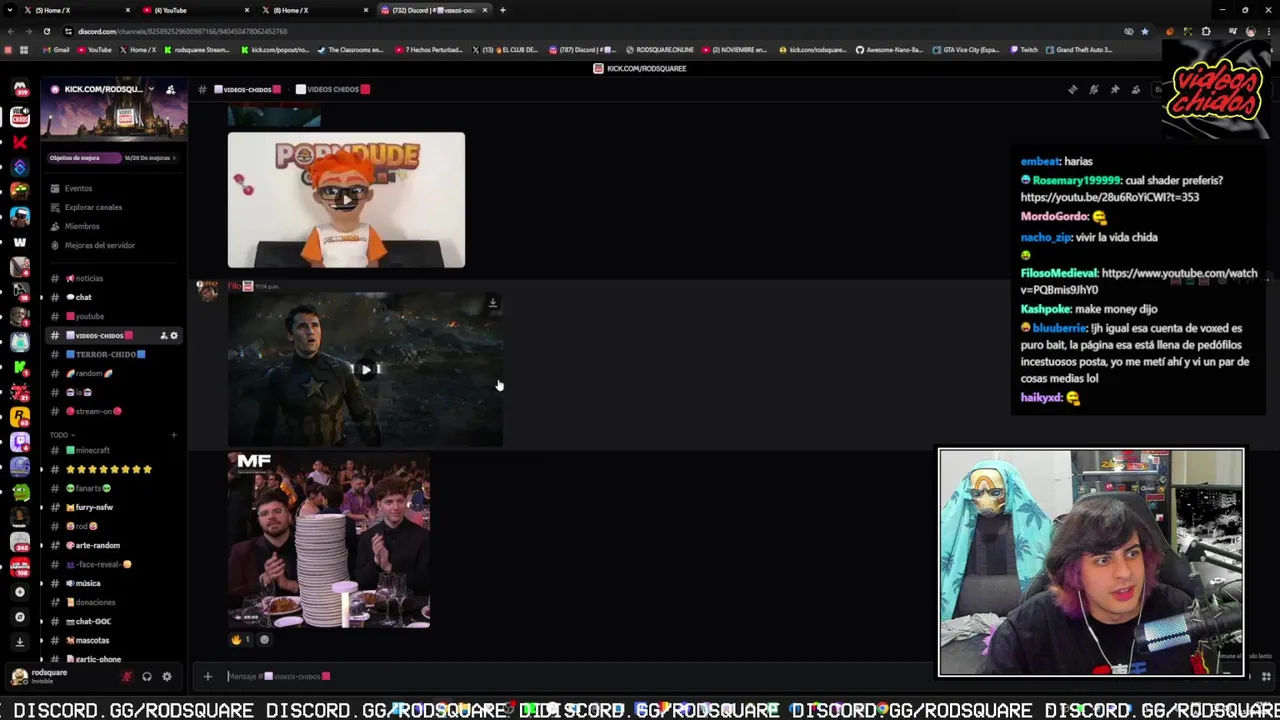
Task: Click the discord.com address bar
Action: (590, 31)
